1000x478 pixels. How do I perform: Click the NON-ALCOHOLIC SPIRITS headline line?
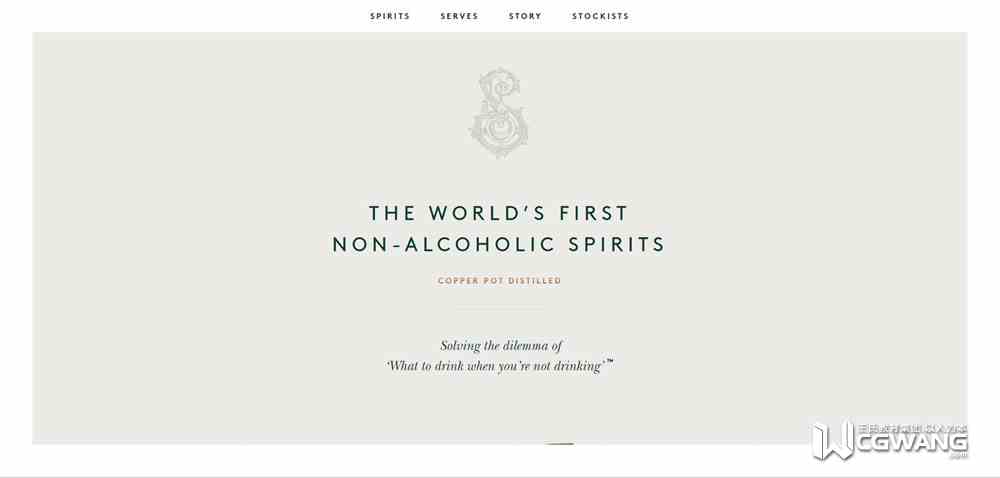499,245
